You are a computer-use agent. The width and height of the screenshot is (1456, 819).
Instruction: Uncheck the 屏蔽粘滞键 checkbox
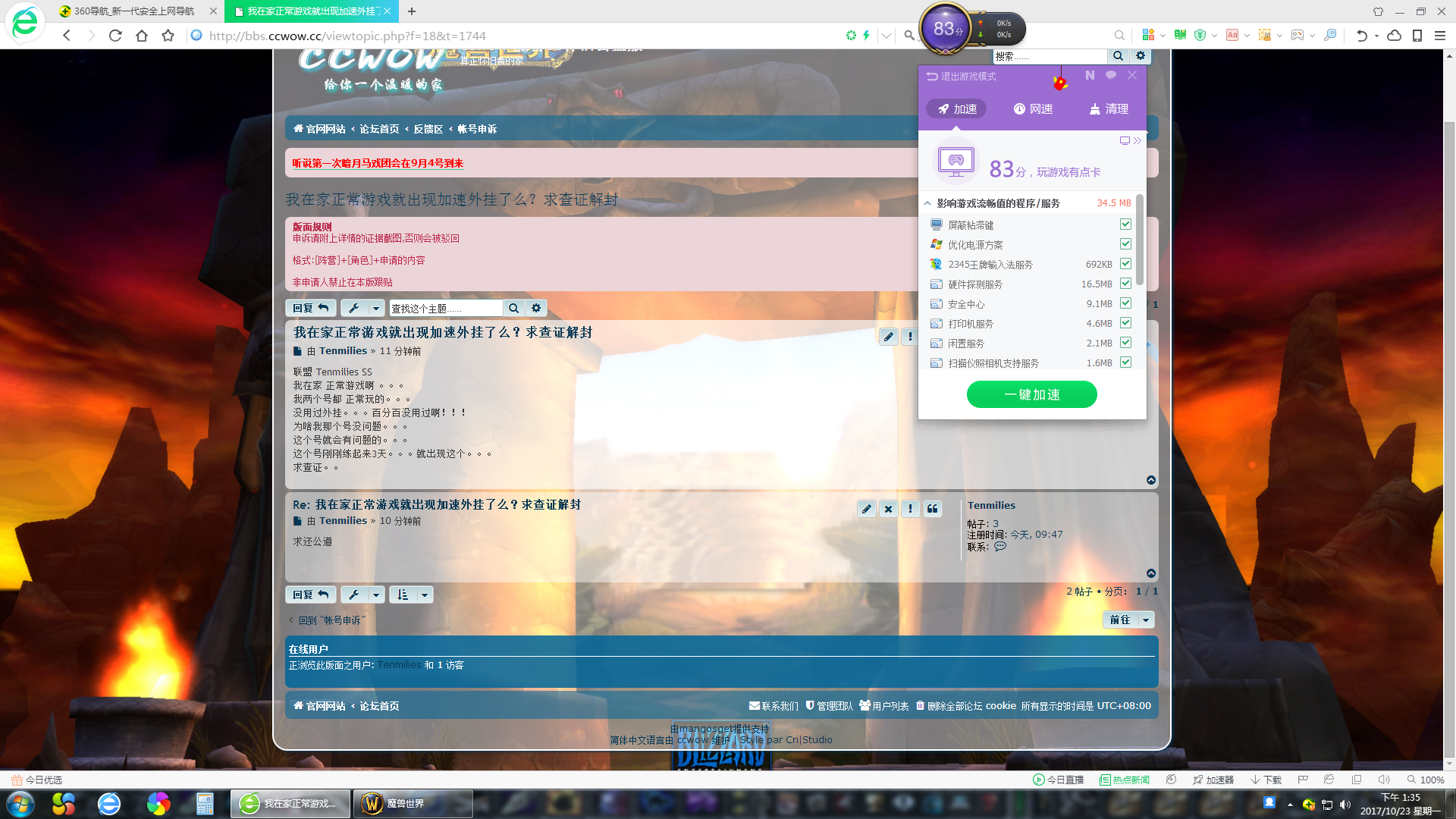[x=1125, y=224]
